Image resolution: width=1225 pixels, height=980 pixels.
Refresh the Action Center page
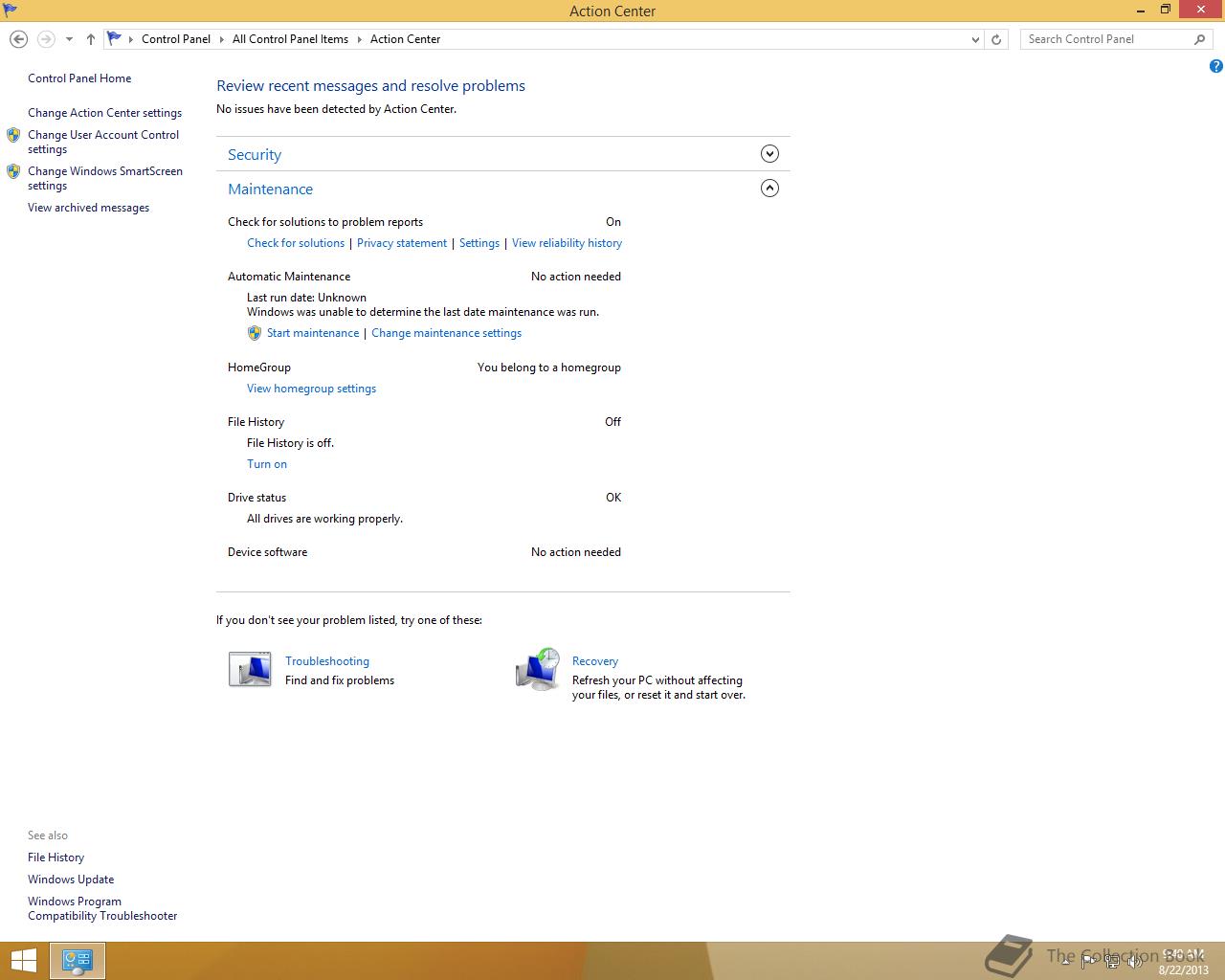[996, 39]
